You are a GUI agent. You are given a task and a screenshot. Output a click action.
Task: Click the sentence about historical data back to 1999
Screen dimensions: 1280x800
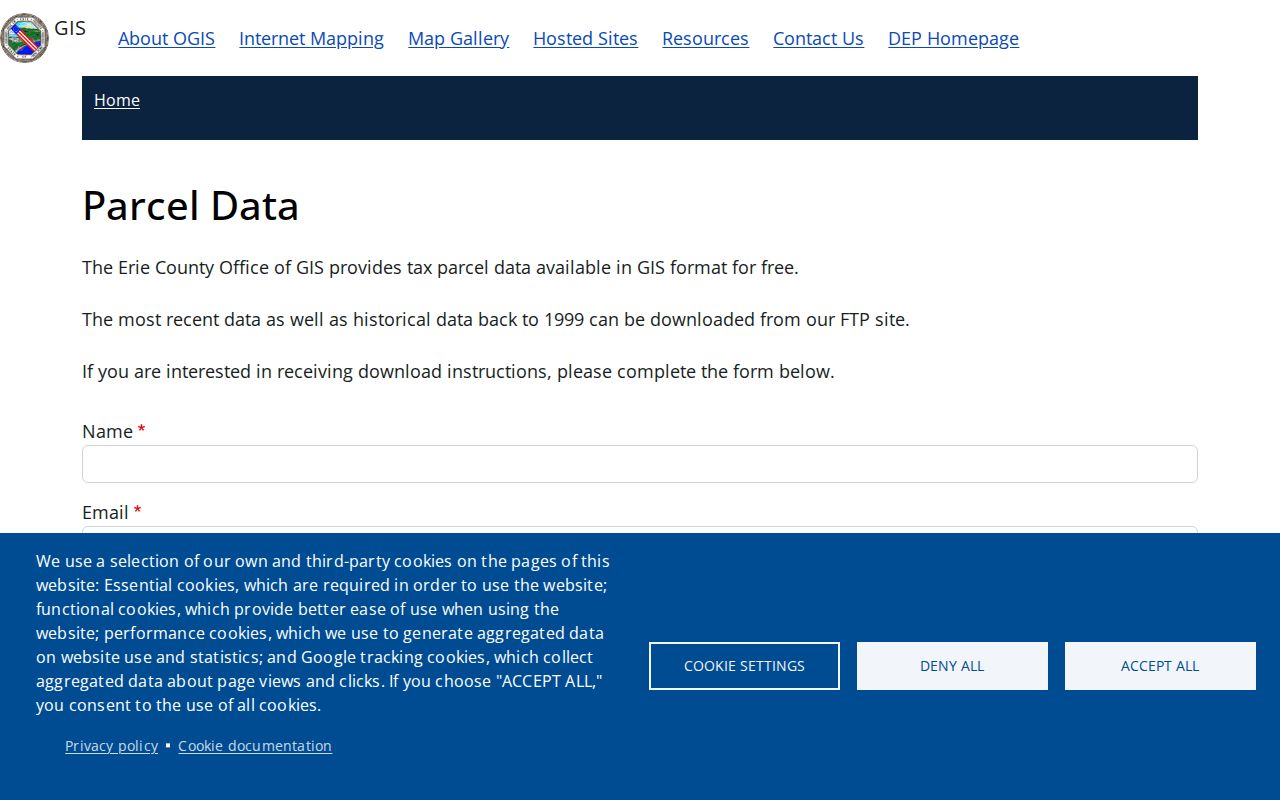coord(496,320)
